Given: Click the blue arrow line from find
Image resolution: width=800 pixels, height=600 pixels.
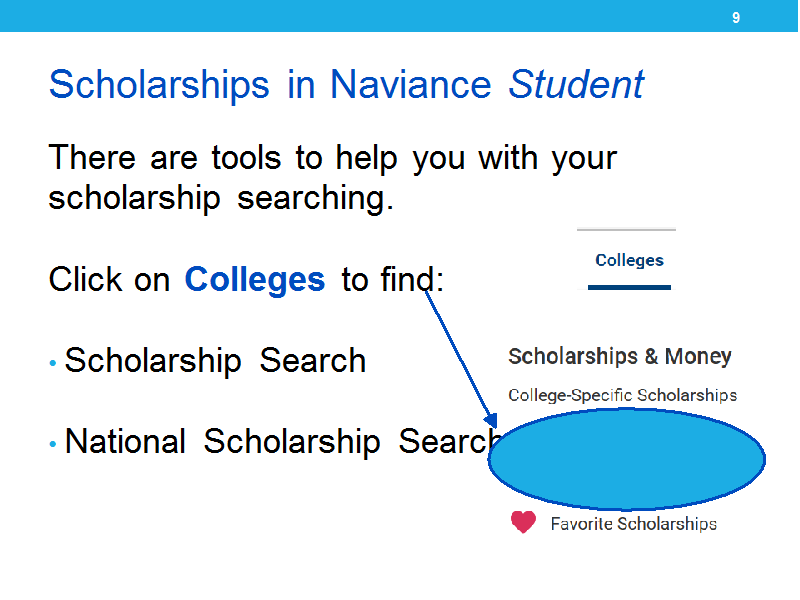Looking at the screenshot, I should coord(458,355).
